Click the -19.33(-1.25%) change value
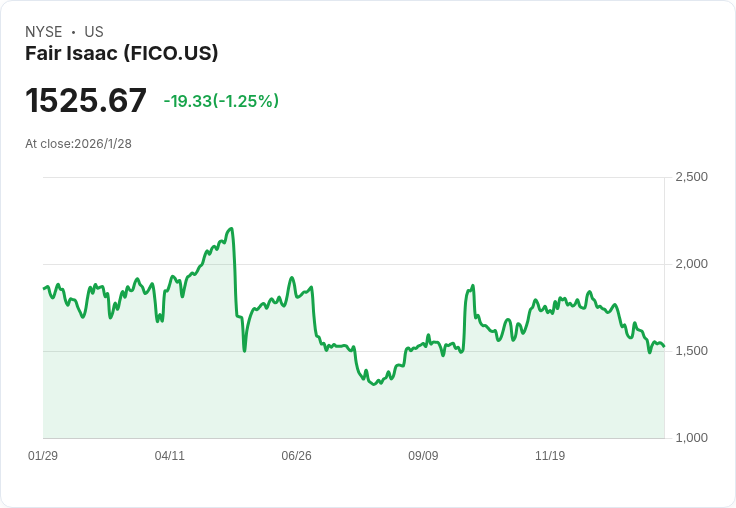The image size is (736, 508). click(221, 101)
